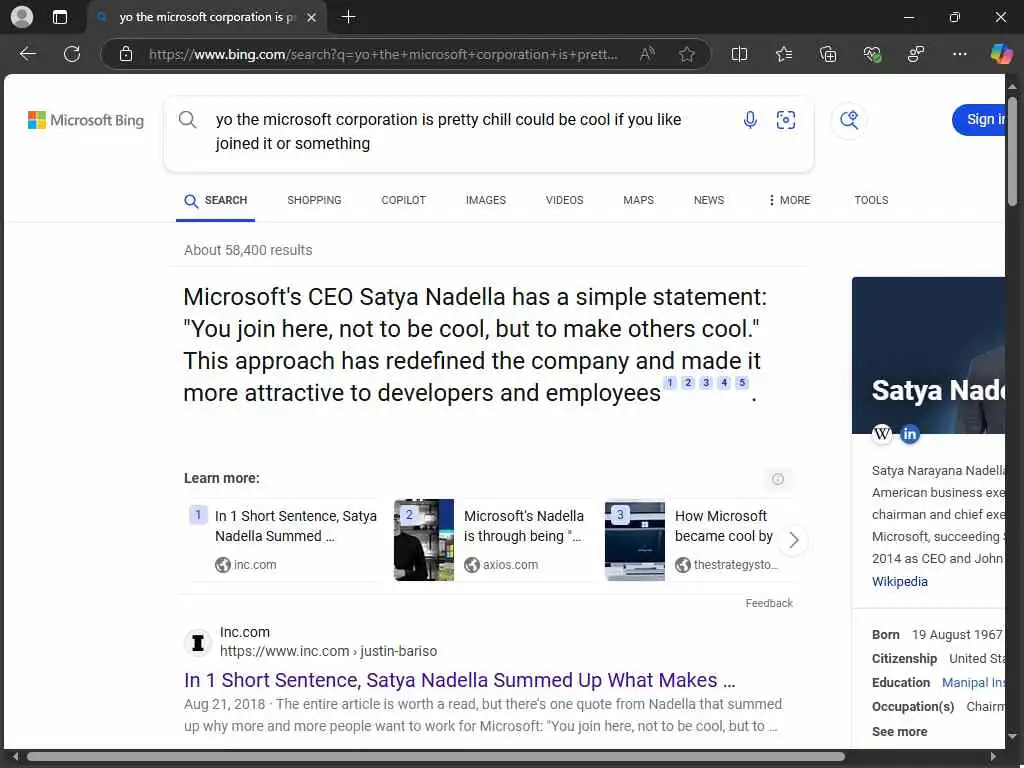
Task: Open the Collections icon
Action: click(x=827, y=54)
